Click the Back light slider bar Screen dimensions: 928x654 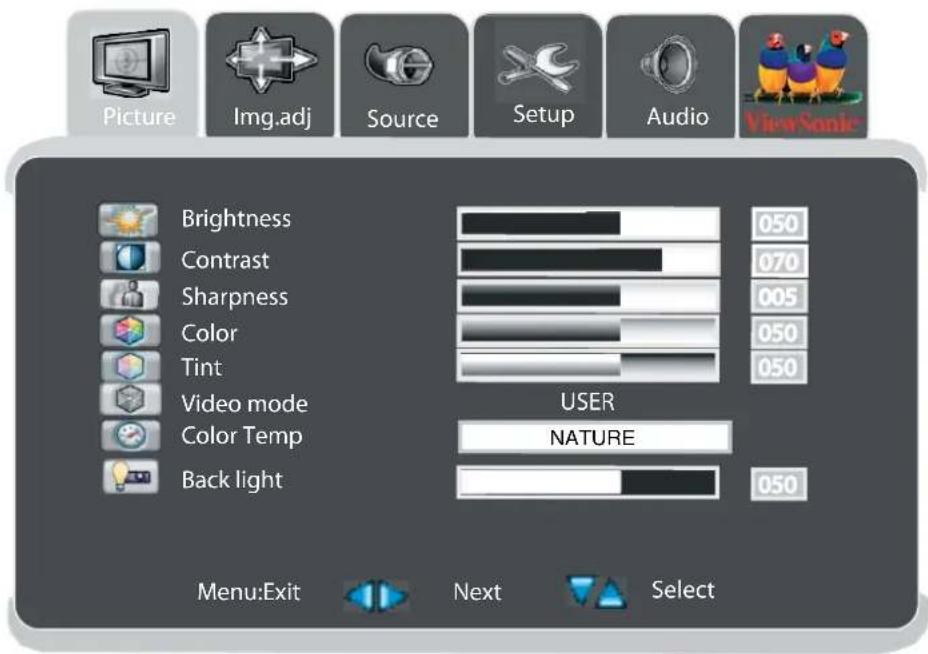588,482
